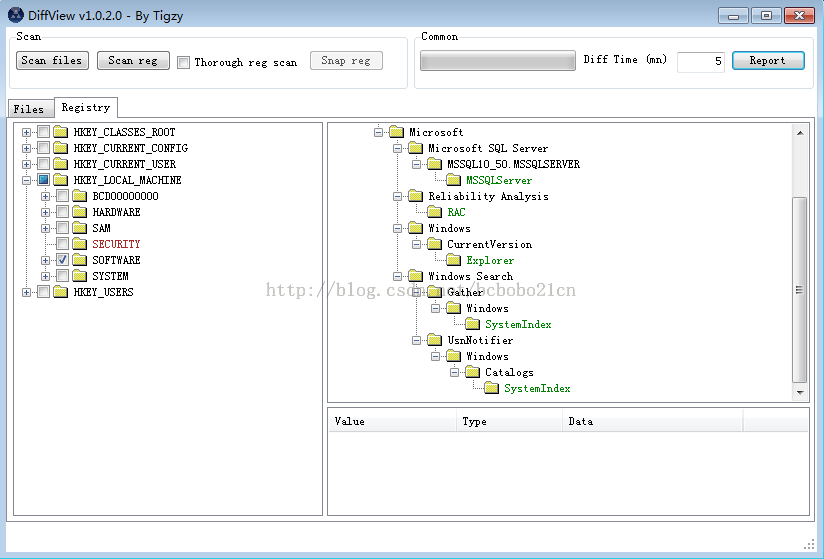Click the HKEY_LOCAL_MACHINE folder icon

tap(60, 180)
